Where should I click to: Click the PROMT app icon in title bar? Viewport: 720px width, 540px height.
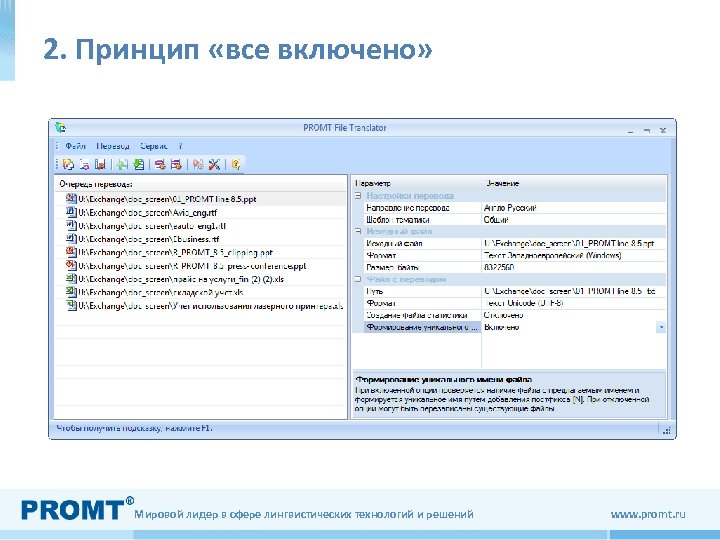(61, 127)
